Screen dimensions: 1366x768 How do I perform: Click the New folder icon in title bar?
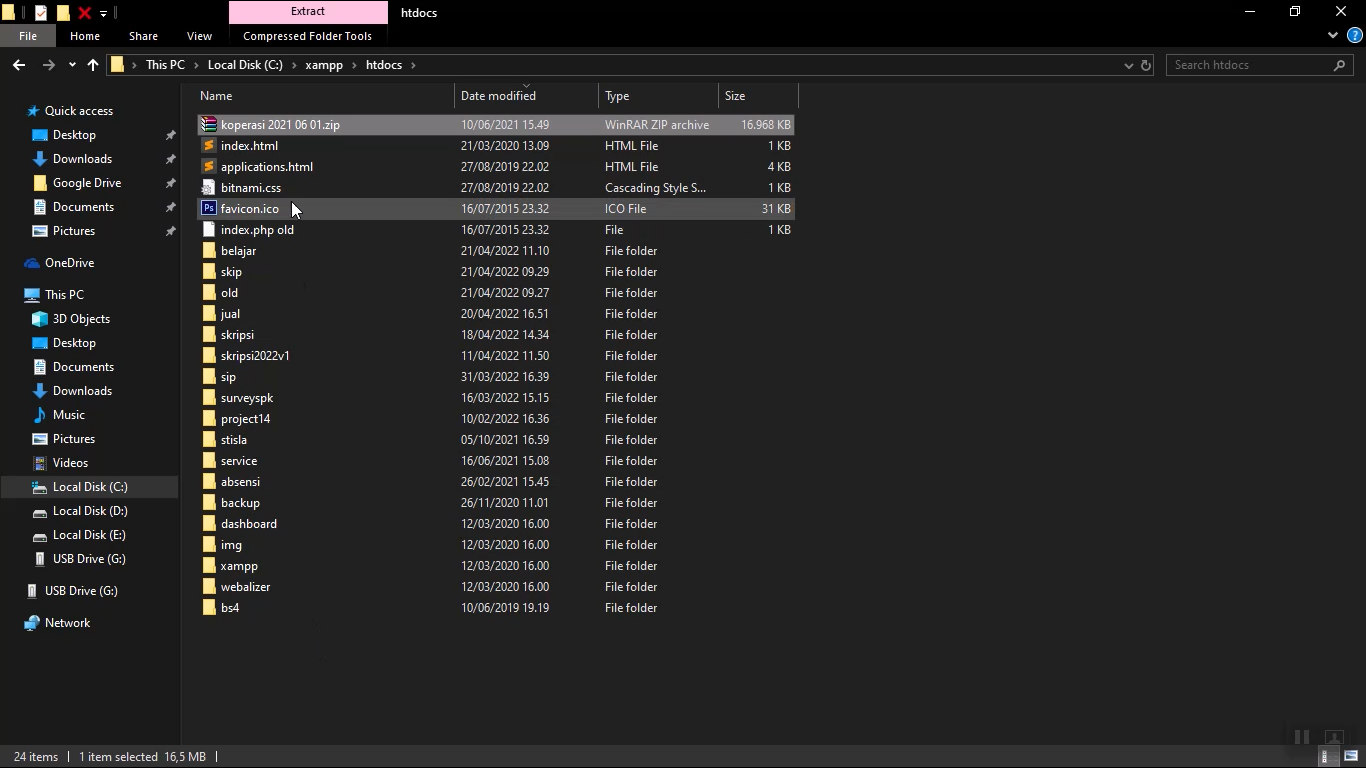pos(63,13)
